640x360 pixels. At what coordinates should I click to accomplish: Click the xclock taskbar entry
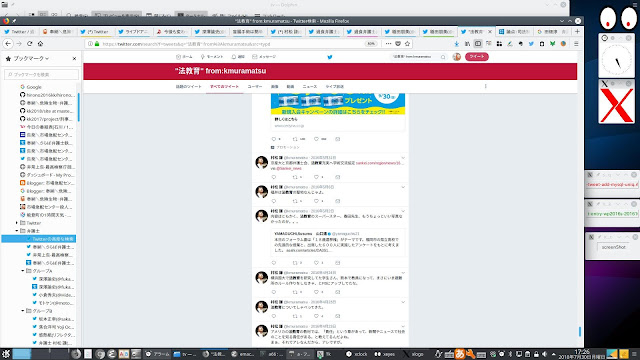[x=357, y=354]
